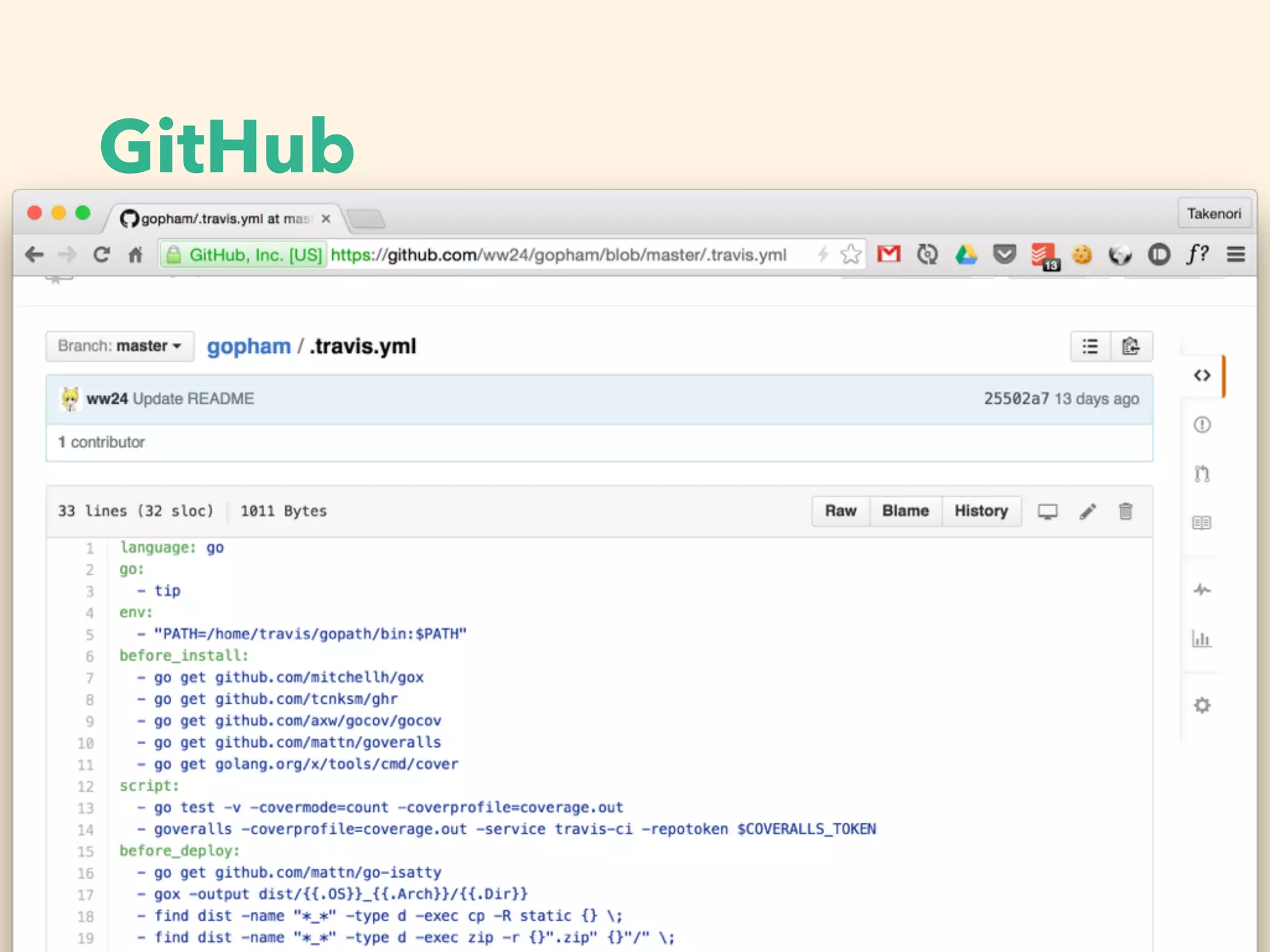
Task: Open Google Drive extension icon
Action: coord(966,254)
